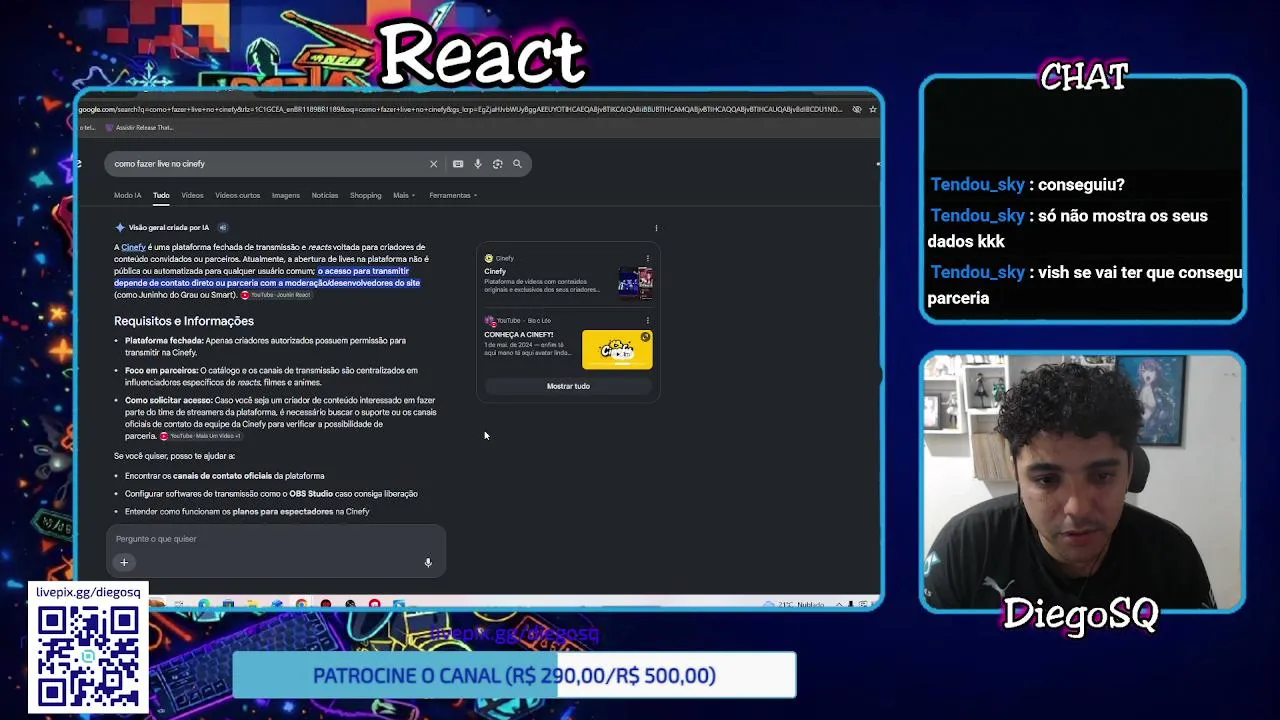This screenshot has height=720, width=1280.
Task: Click the Requisitos e Informações heading
Action: [x=184, y=321]
